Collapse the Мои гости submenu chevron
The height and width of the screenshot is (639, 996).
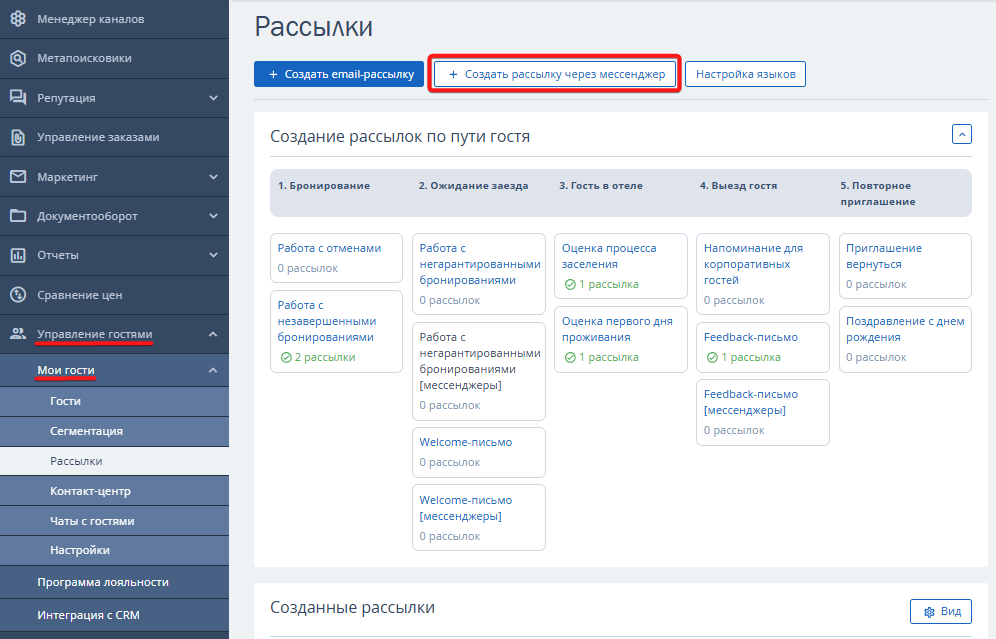coord(213,371)
